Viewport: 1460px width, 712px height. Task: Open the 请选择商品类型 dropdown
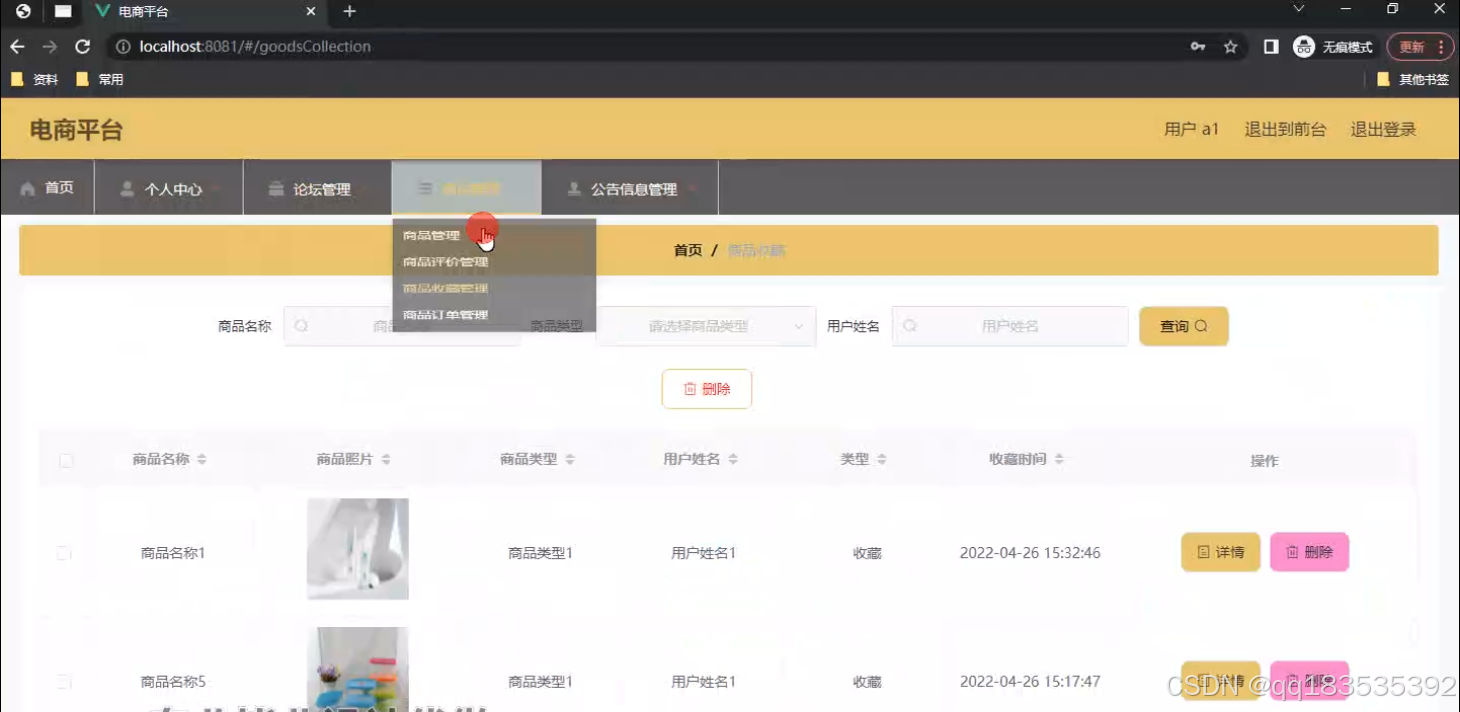(707, 326)
